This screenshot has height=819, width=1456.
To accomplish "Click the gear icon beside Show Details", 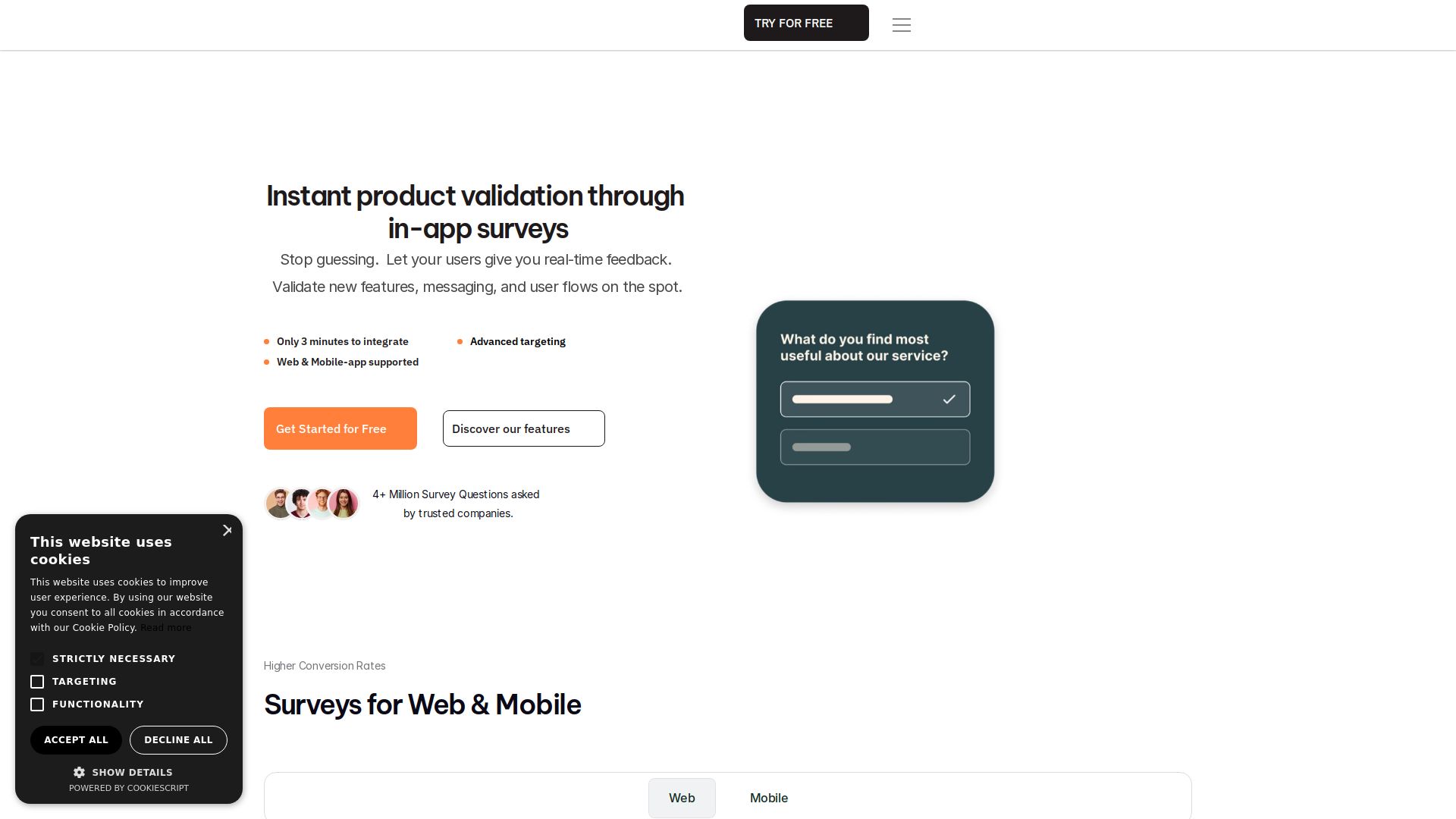I will click(79, 772).
